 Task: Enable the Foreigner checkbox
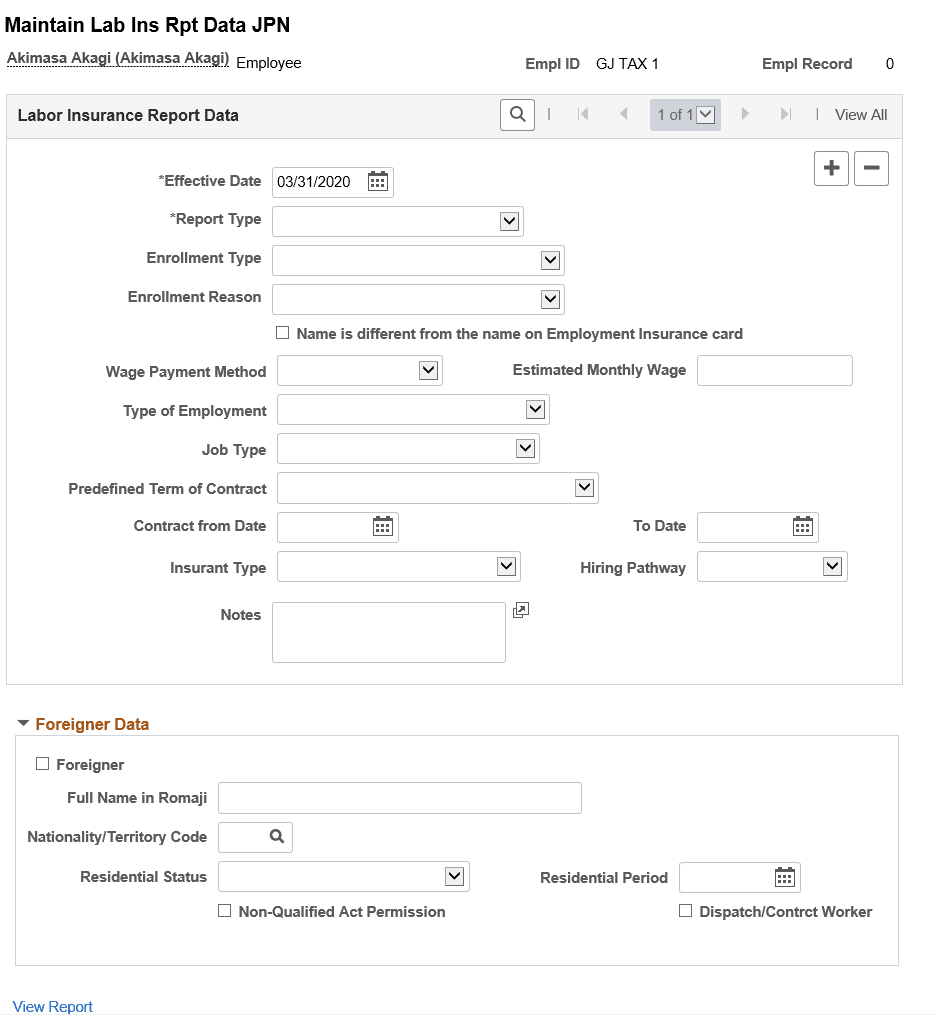click(x=42, y=764)
